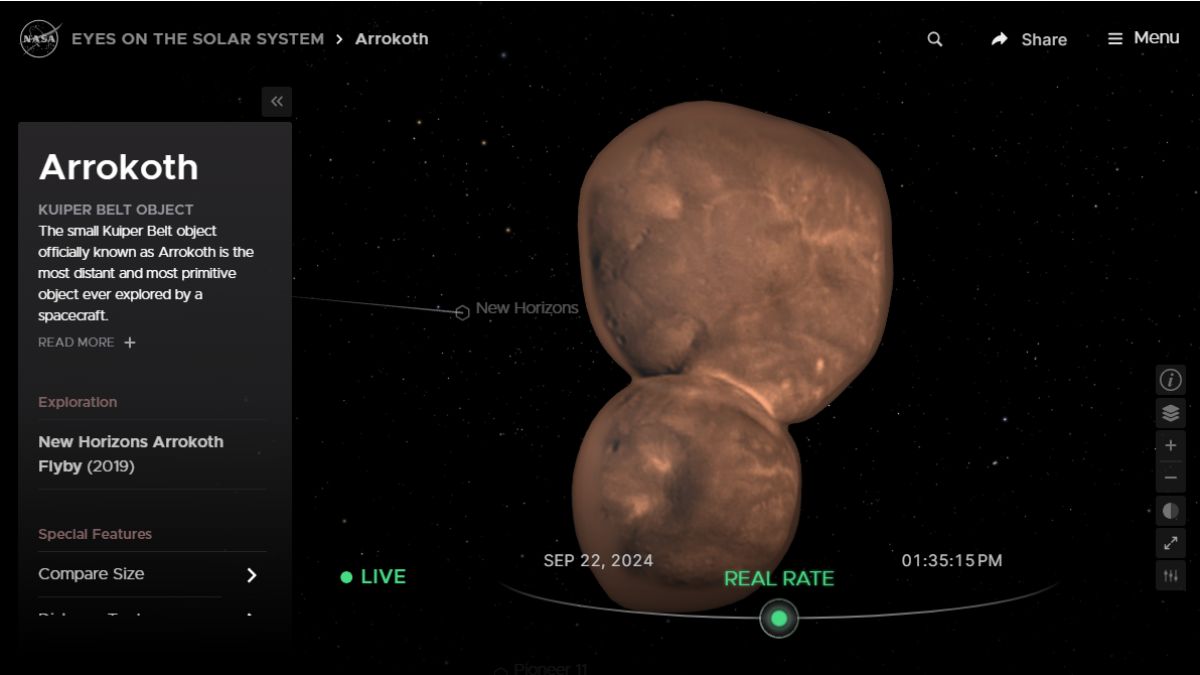Zoom in using the plus icon
Screen dimensions: 1200x675
(1170, 445)
